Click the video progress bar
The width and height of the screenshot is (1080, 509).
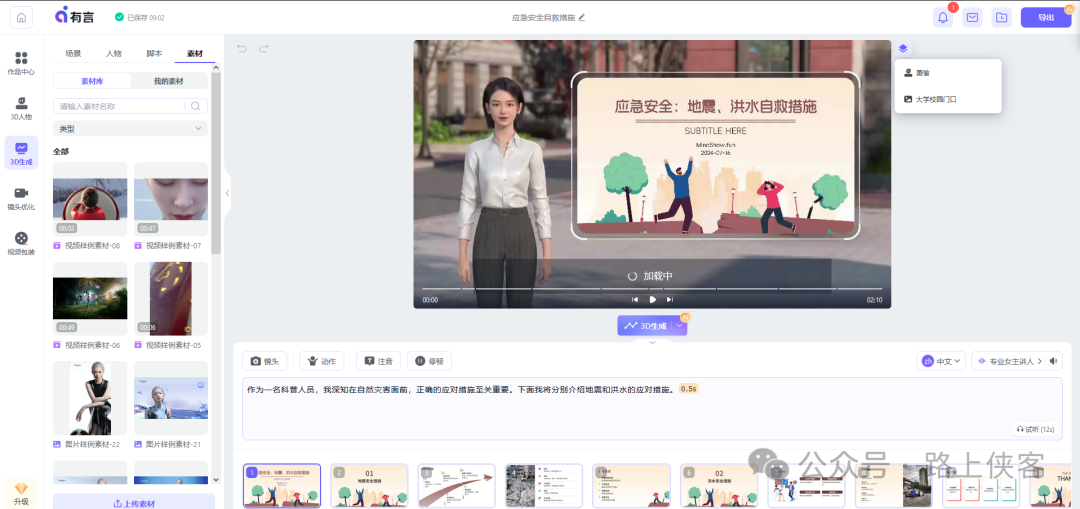click(652, 289)
